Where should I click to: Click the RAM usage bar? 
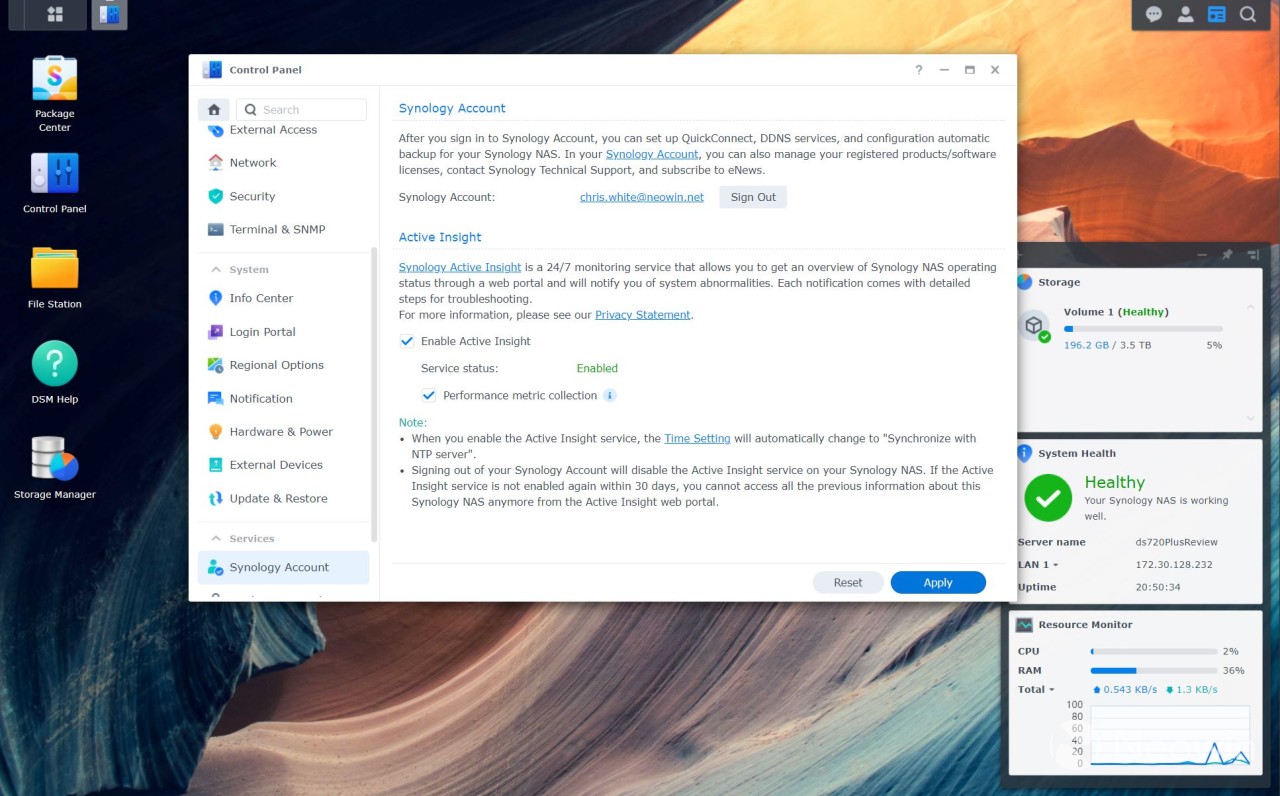click(1154, 671)
